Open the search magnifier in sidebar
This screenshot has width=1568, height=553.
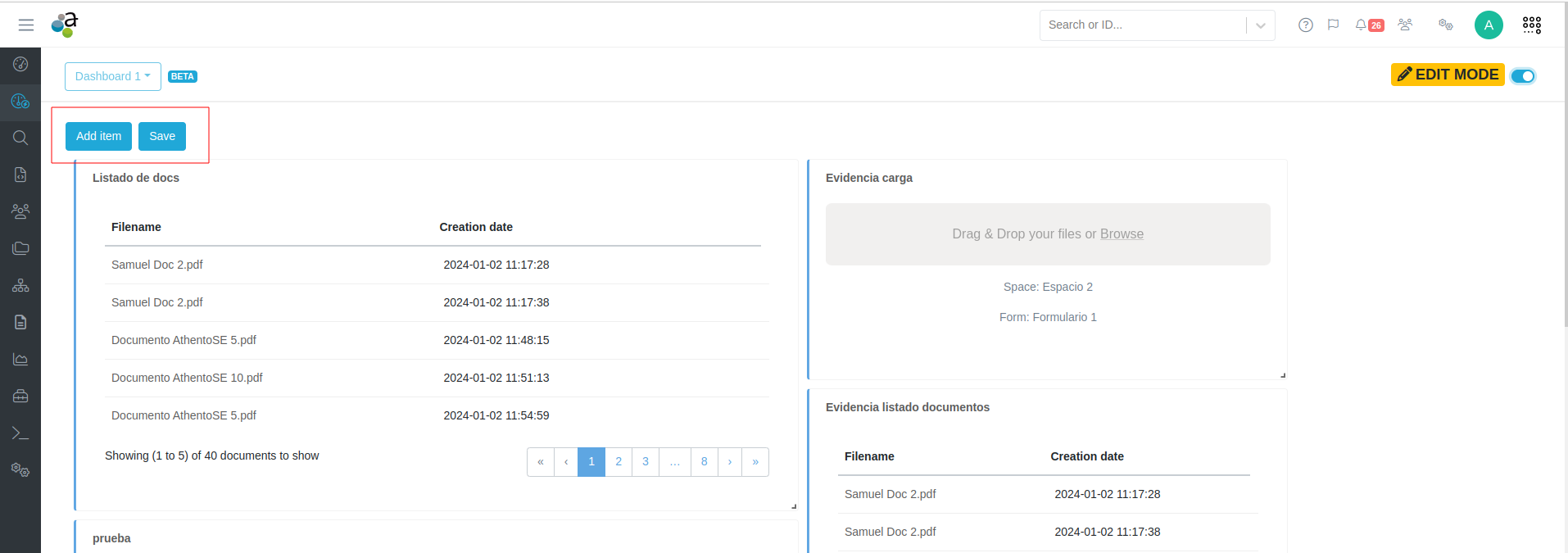(20, 138)
